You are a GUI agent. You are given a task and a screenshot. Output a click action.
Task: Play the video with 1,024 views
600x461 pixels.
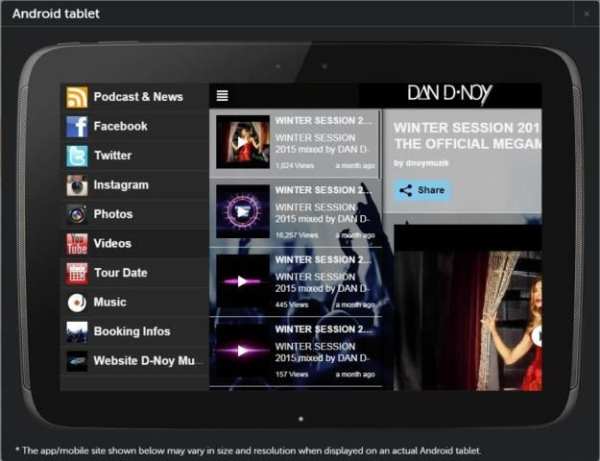pos(243,142)
